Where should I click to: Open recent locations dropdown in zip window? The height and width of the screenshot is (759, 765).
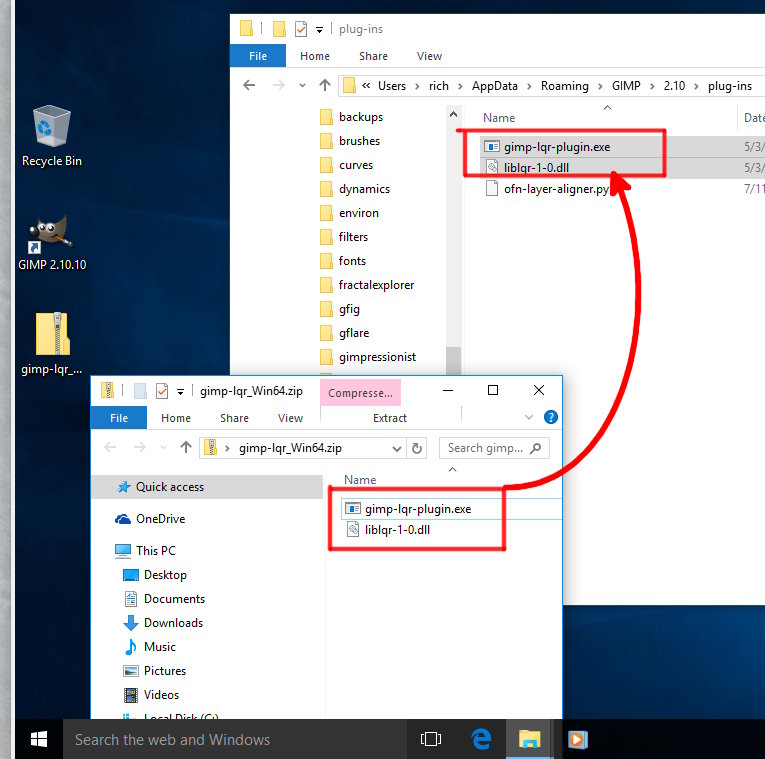(163, 448)
